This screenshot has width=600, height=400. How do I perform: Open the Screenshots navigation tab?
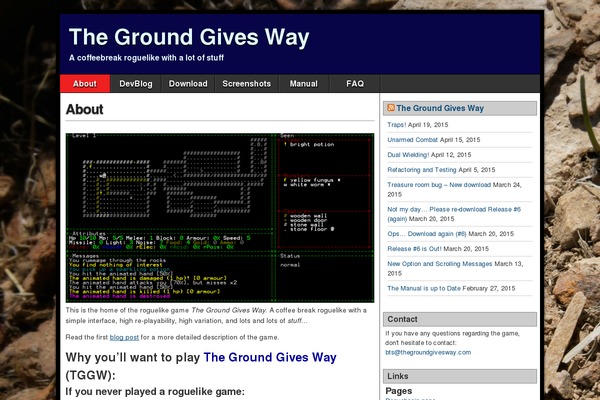coord(246,83)
